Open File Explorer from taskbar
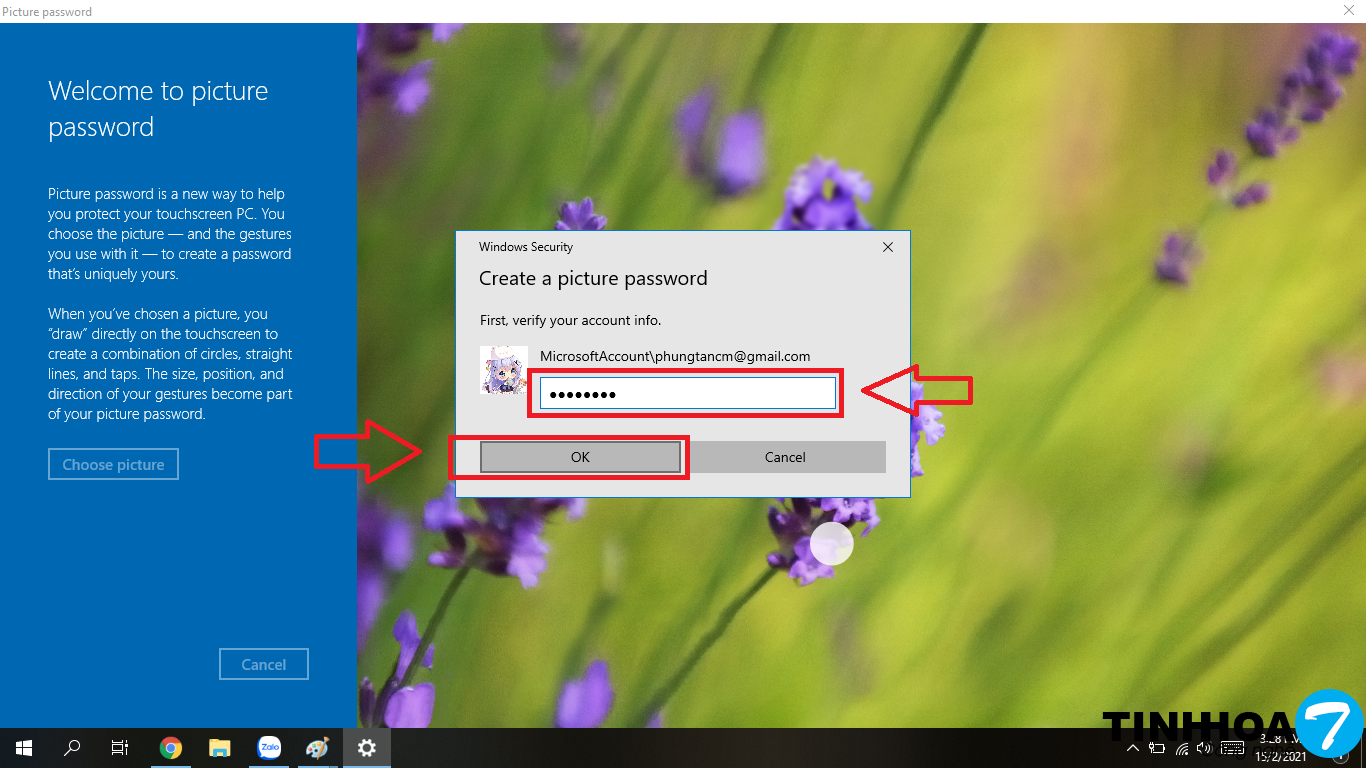This screenshot has width=1366, height=768. [x=220, y=748]
